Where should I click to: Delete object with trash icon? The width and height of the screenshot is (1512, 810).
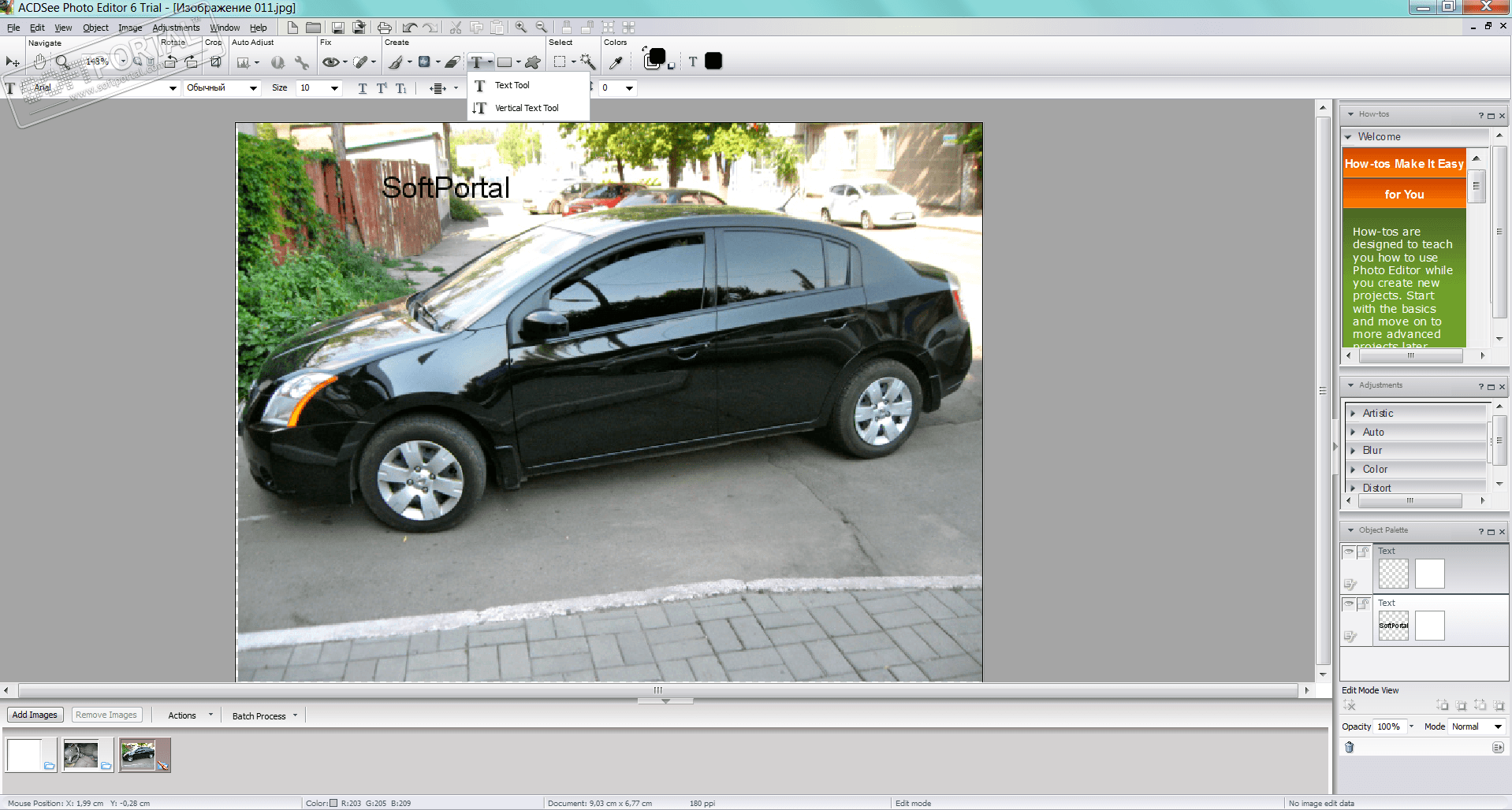1349,747
